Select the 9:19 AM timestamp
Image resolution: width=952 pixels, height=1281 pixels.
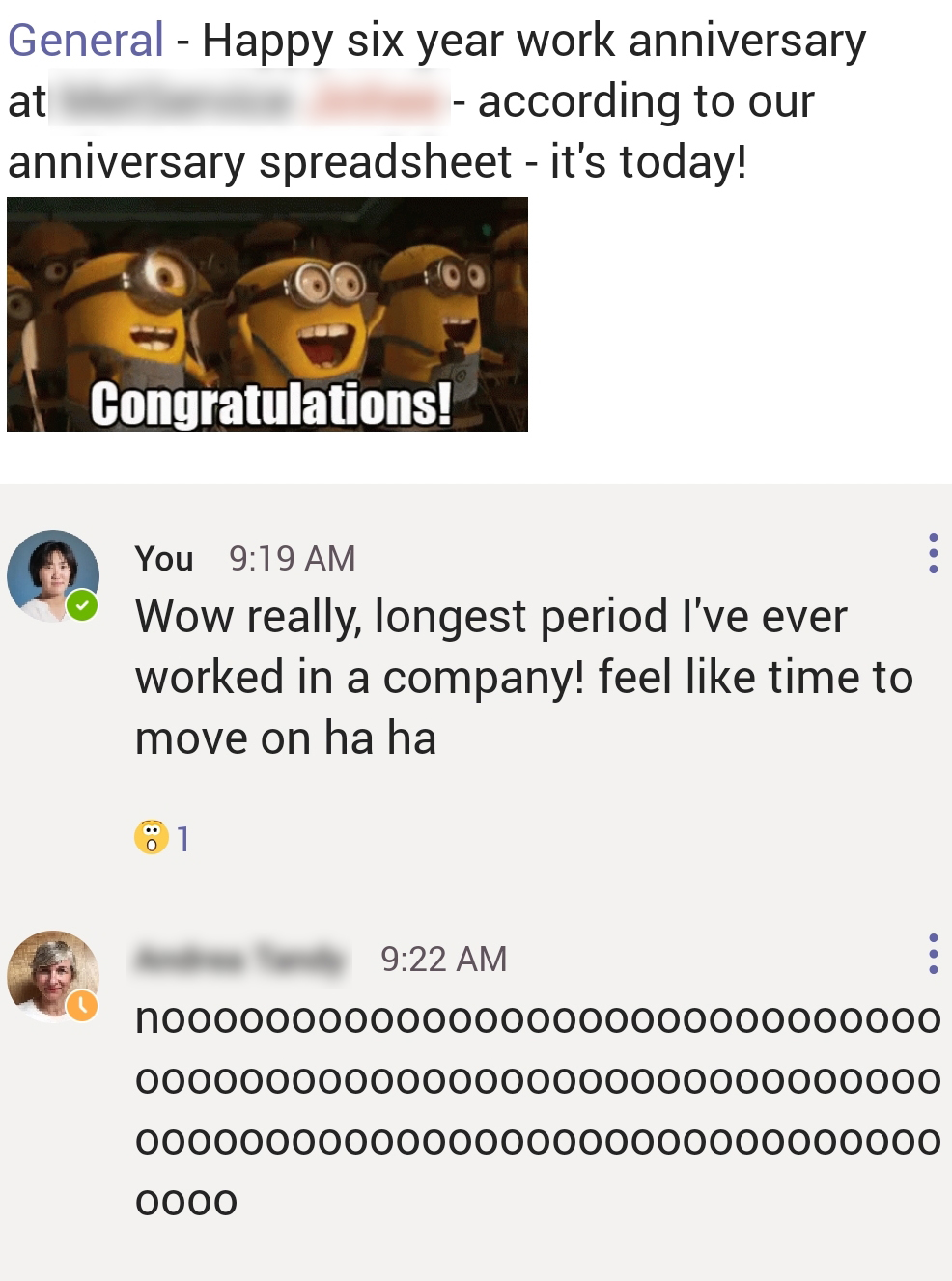(x=293, y=558)
